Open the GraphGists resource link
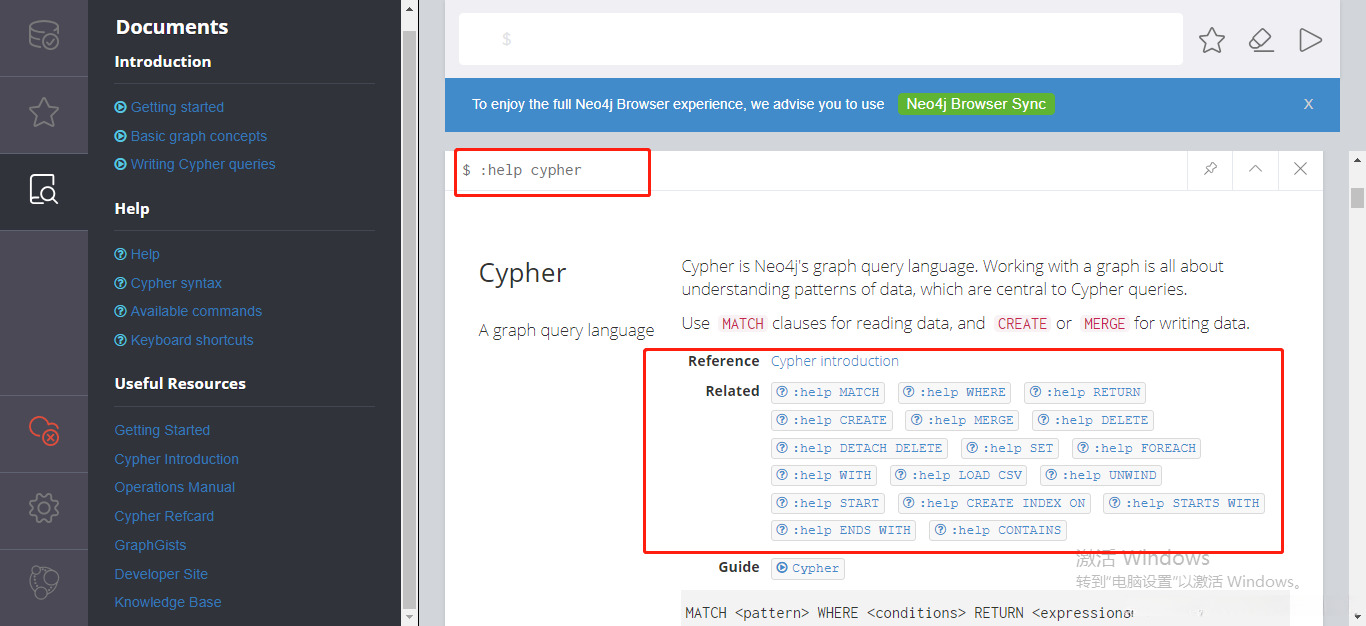Image resolution: width=1366 pixels, height=626 pixels. 150,545
